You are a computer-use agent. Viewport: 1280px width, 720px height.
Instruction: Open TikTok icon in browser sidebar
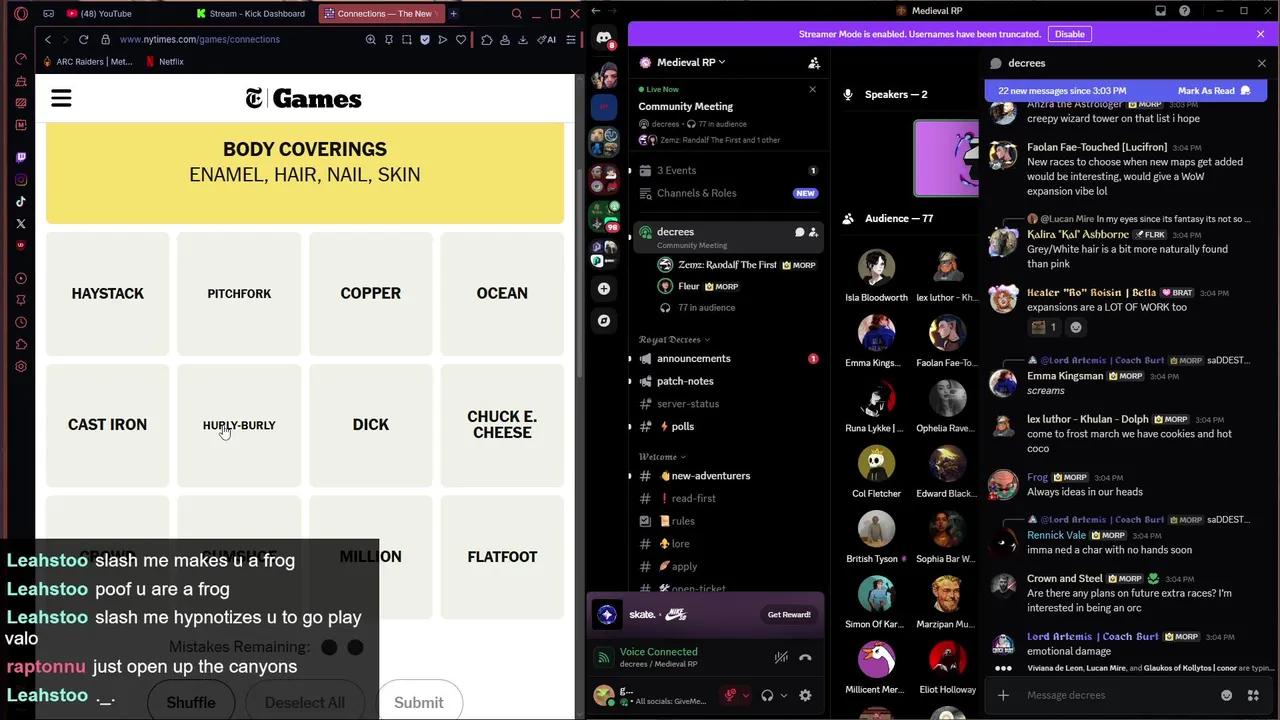(21, 201)
